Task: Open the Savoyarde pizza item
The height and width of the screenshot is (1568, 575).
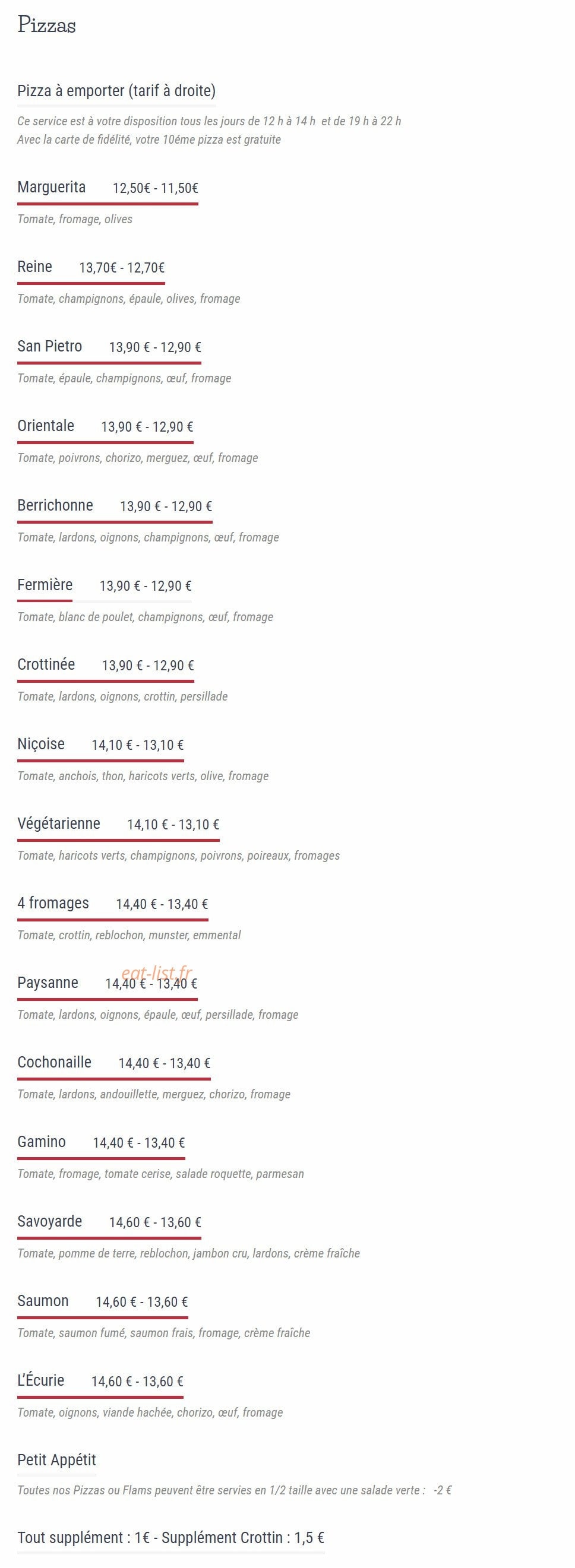Action: (x=50, y=1221)
